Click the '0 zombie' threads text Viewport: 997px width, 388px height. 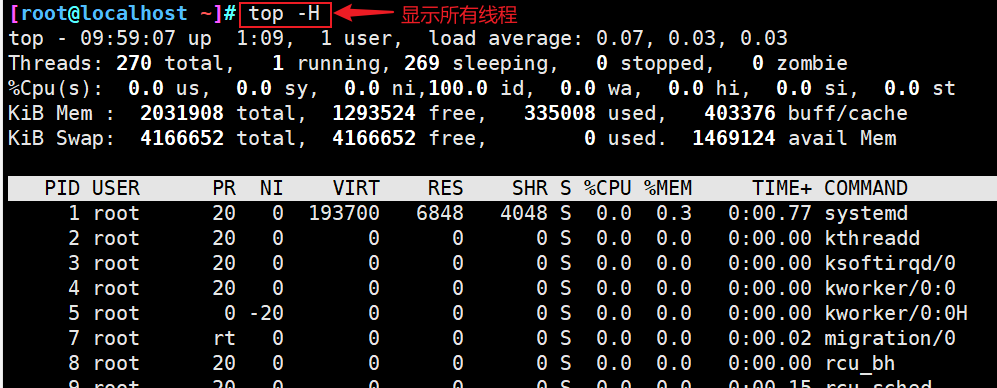pos(800,63)
